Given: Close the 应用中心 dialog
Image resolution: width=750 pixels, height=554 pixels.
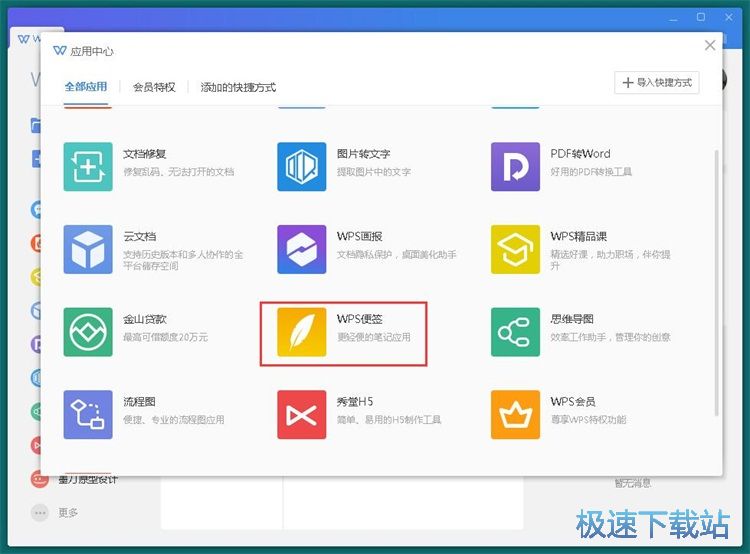Looking at the screenshot, I should pyautogui.click(x=710, y=46).
